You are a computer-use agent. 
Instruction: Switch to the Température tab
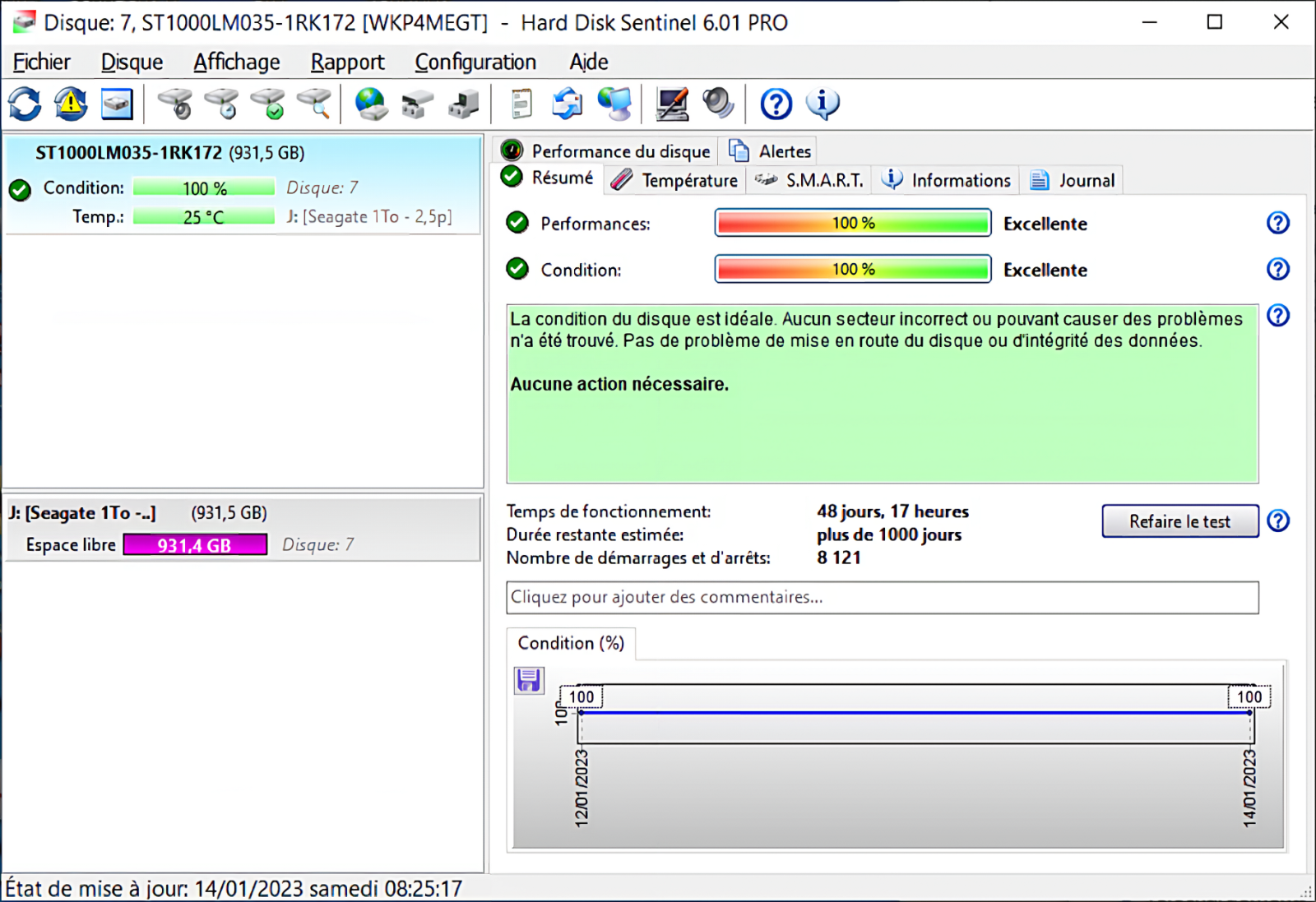[675, 180]
